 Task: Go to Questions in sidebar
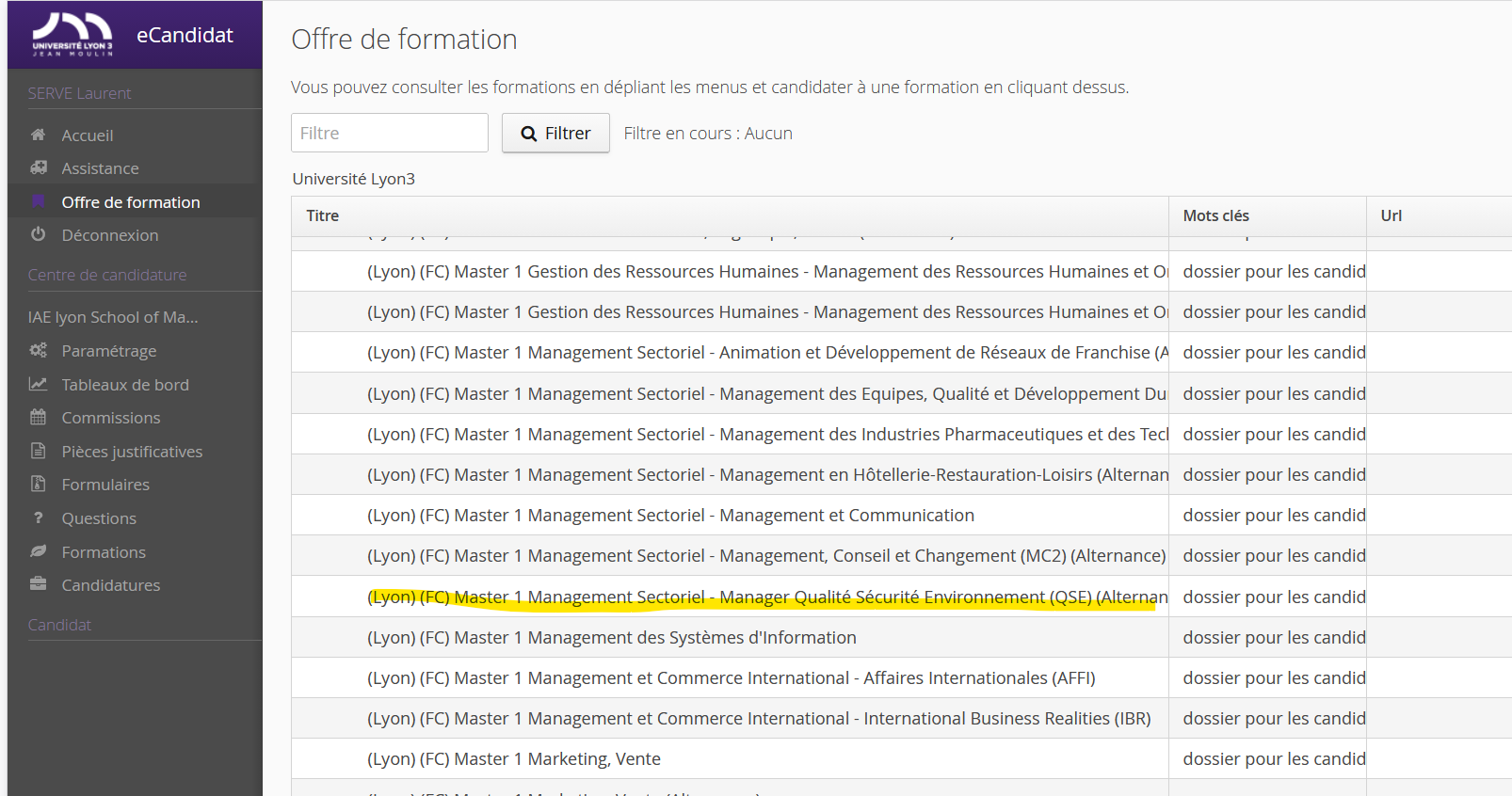(x=99, y=518)
